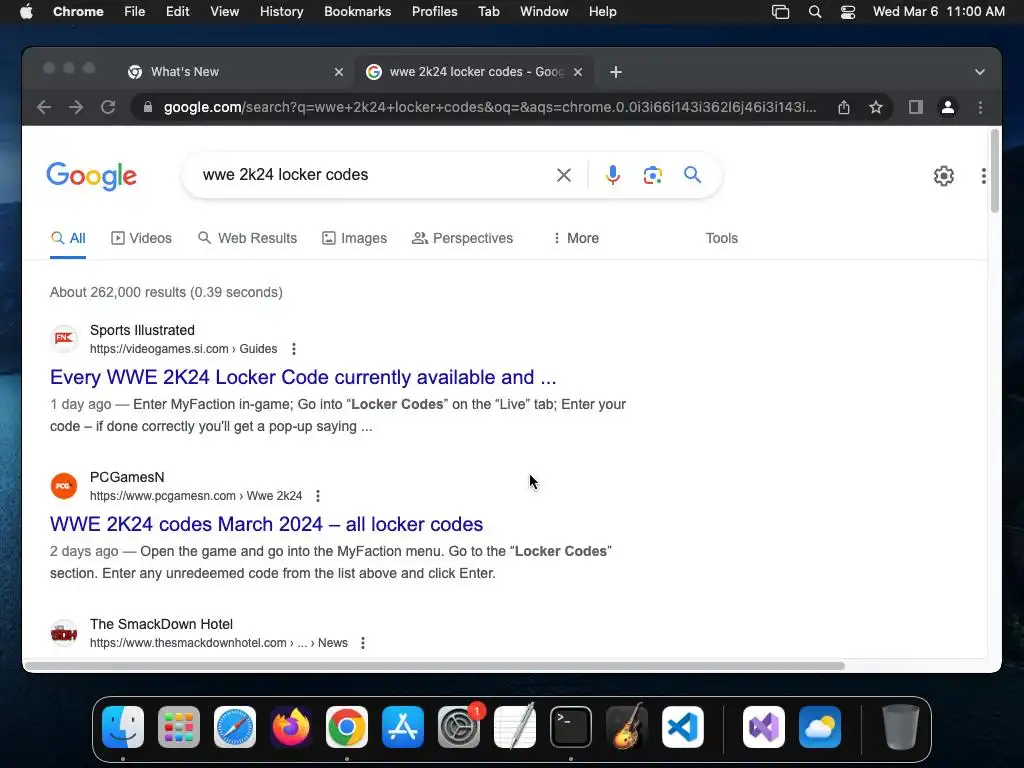Open the Apple menu
1024x768 pixels.
pyautogui.click(x=26, y=12)
